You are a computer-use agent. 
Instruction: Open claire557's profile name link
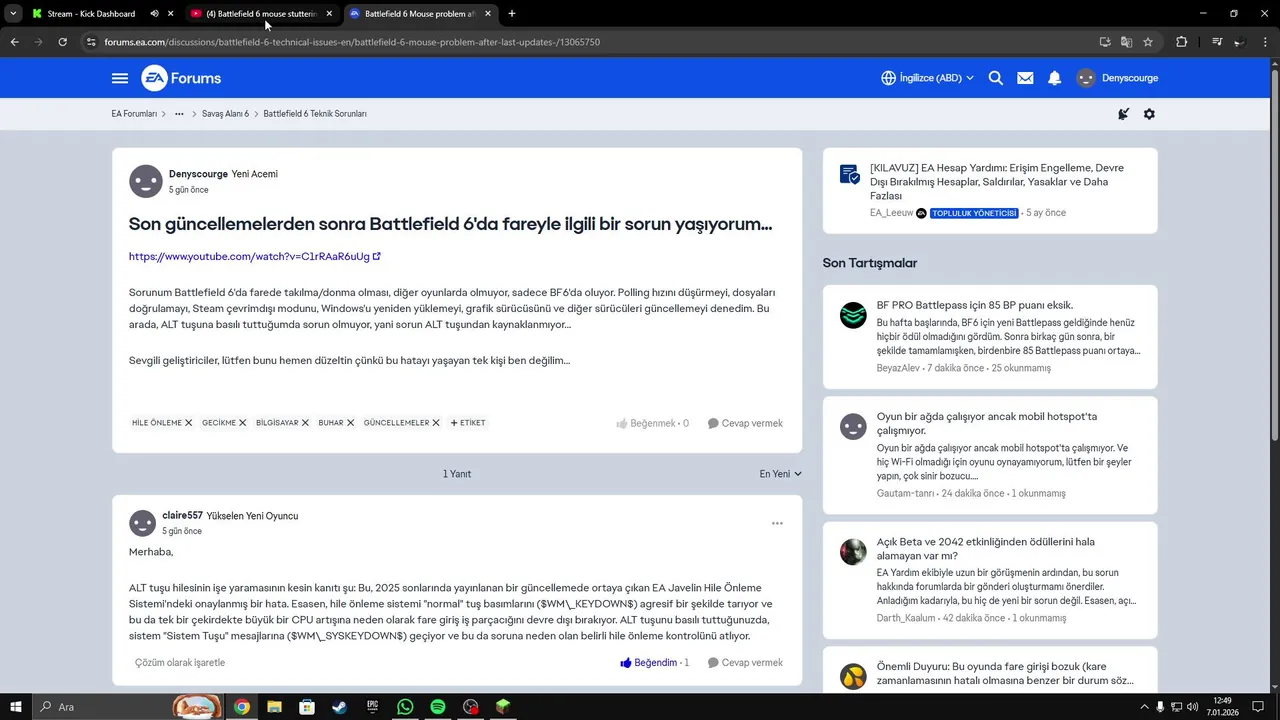pos(182,516)
